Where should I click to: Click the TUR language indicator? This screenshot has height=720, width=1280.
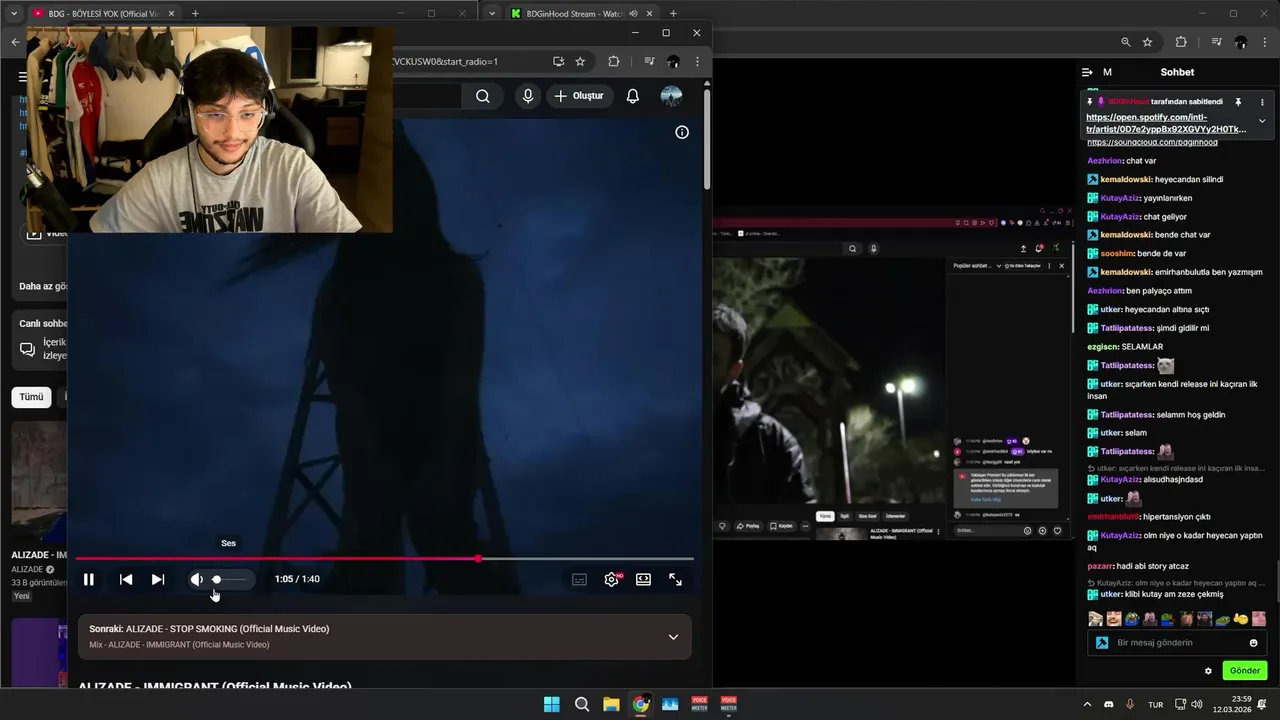click(1155, 704)
